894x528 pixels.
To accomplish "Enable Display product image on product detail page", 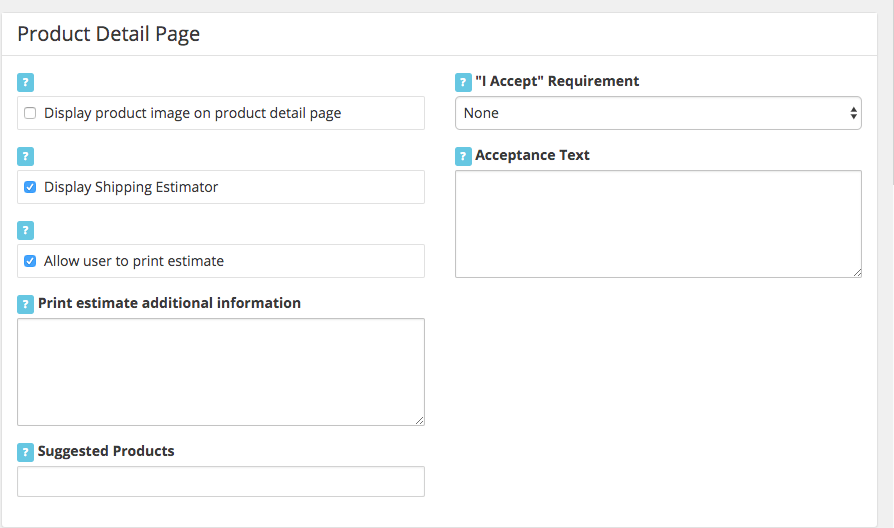I will tap(30, 113).
